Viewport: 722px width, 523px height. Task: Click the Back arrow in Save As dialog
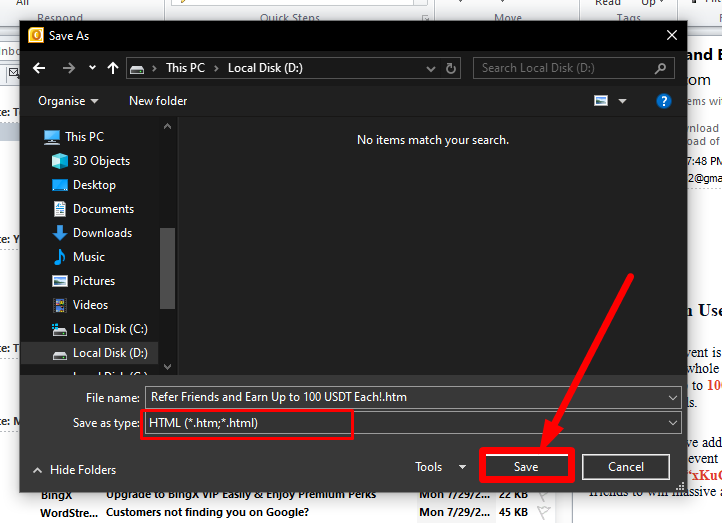click(39, 68)
